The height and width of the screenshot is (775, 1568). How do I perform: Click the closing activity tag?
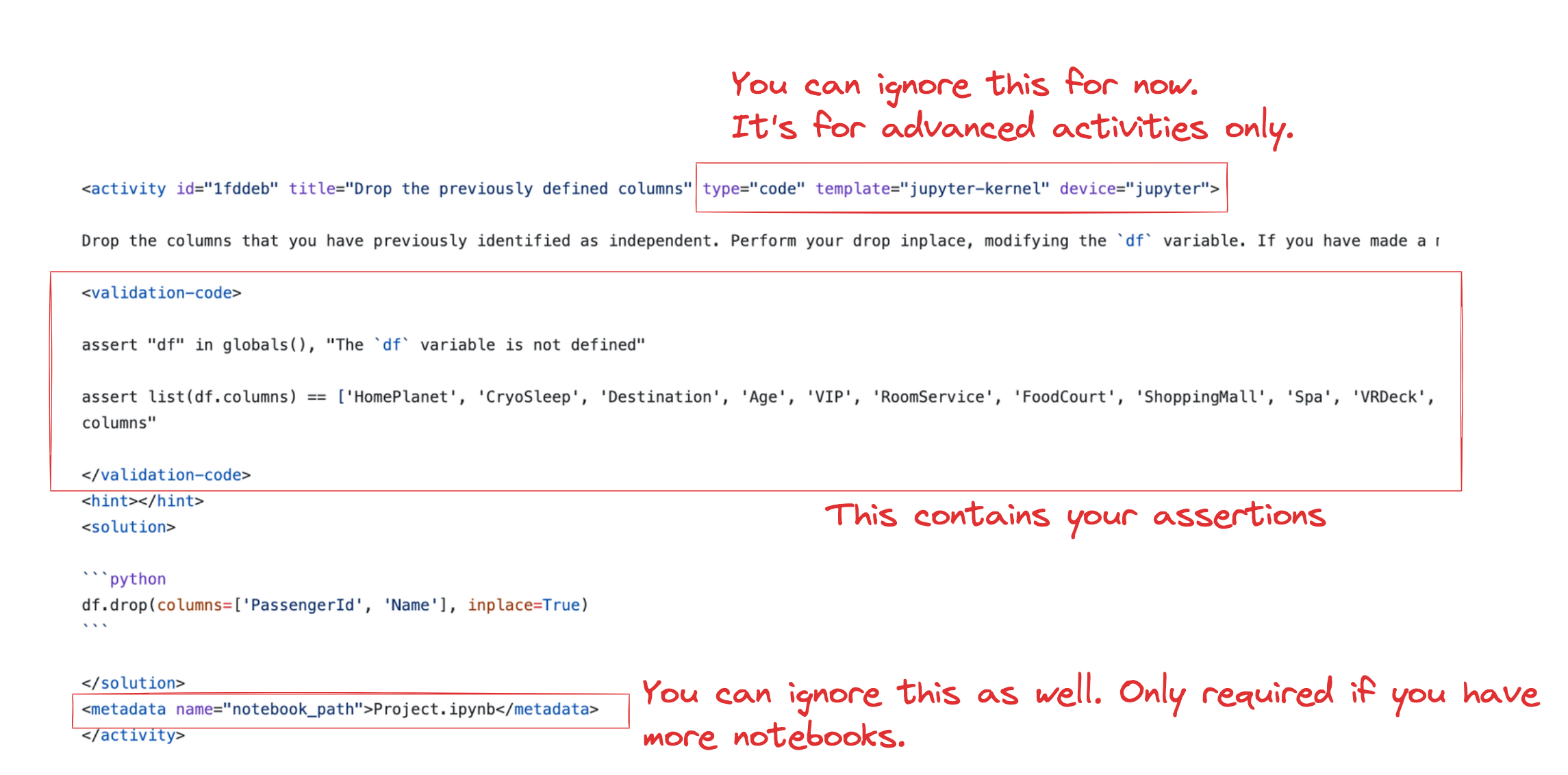[x=134, y=735]
